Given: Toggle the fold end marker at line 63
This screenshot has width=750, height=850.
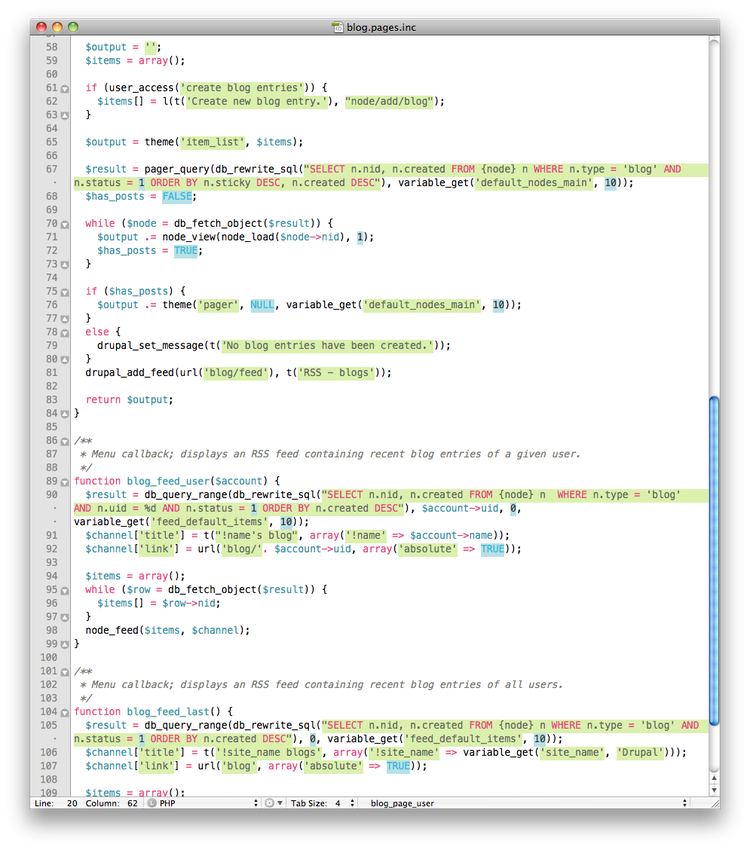Looking at the screenshot, I should 64,115.
